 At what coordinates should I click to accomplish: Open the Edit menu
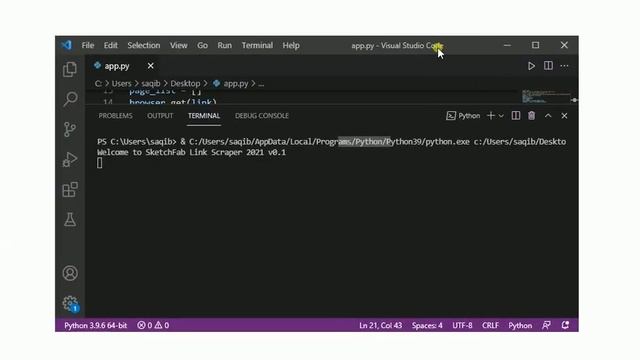tap(110, 45)
